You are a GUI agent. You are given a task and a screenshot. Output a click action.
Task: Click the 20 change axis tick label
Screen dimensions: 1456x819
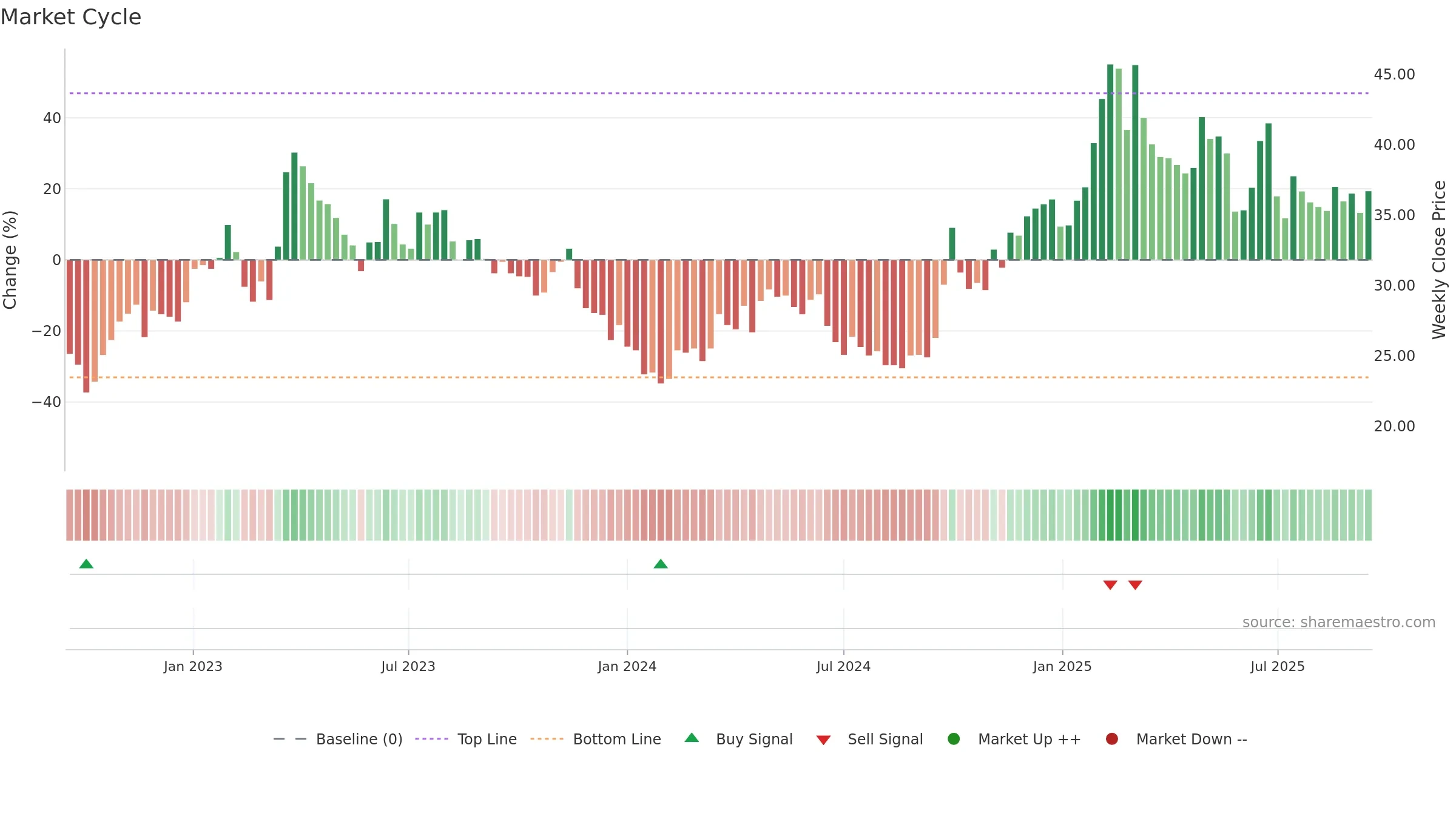click(x=52, y=189)
